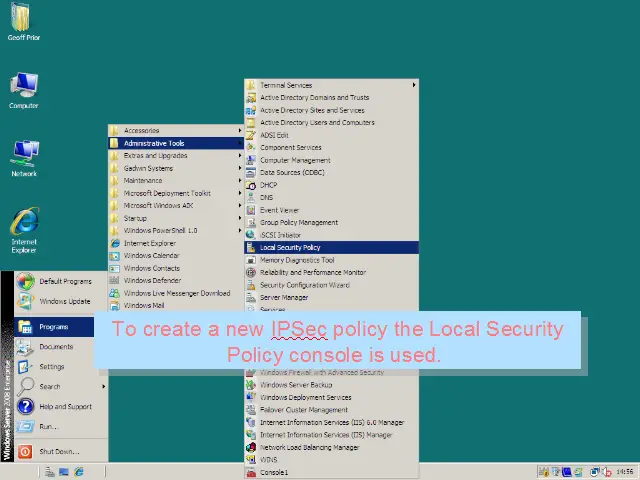Expand the Accessories folder submenu
This screenshot has width=640, height=480.
pos(176,131)
